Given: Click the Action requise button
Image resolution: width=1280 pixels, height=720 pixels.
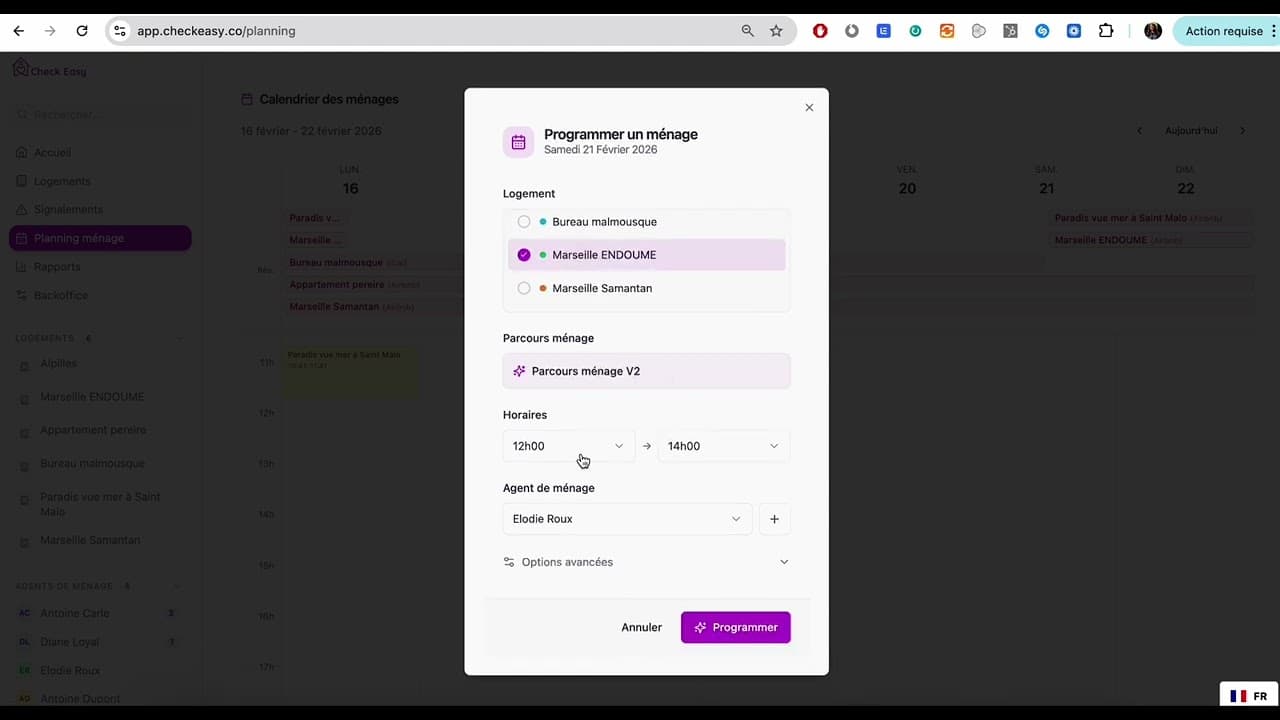Looking at the screenshot, I should [x=1224, y=31].
